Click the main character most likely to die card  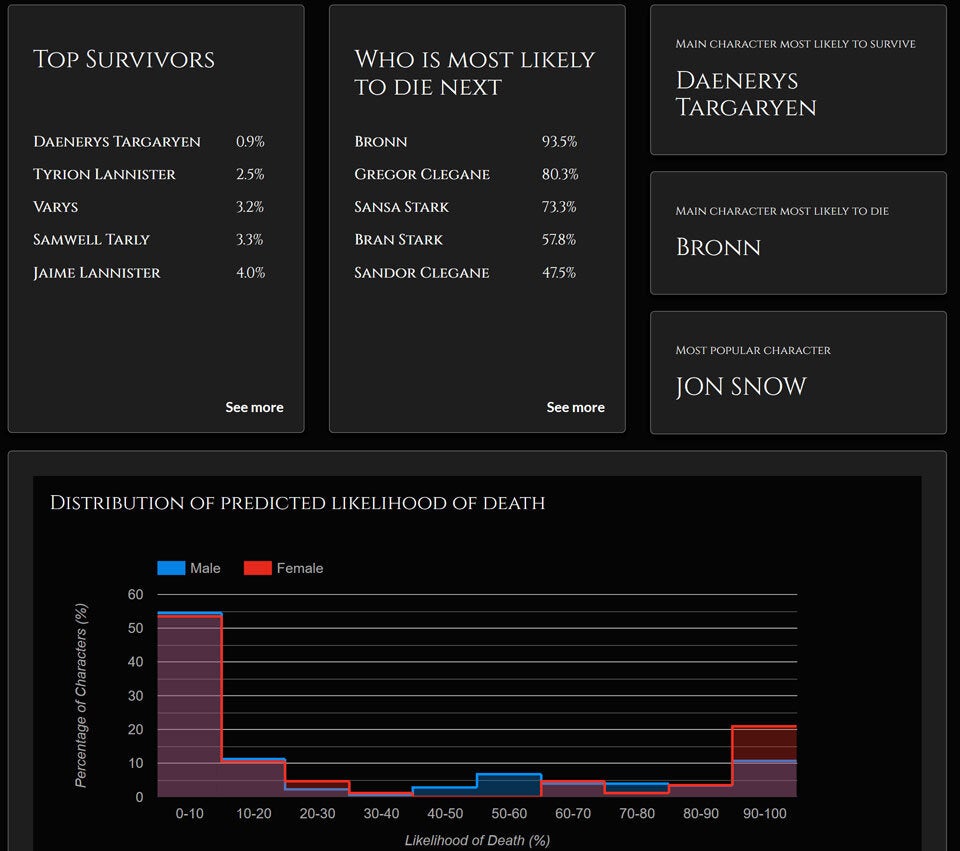pos(797,233)
